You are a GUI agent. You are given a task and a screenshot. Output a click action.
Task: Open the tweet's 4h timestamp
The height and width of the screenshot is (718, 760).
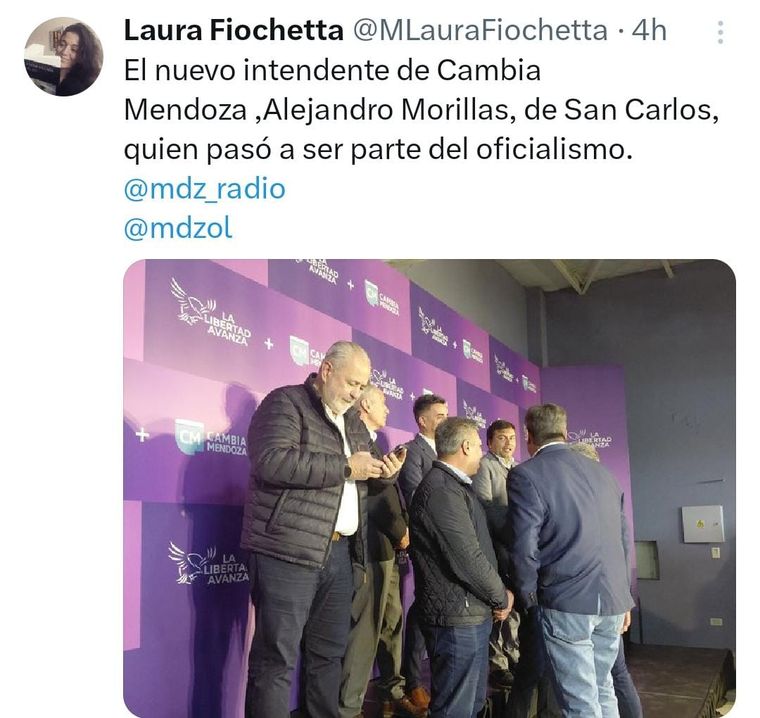649,31
